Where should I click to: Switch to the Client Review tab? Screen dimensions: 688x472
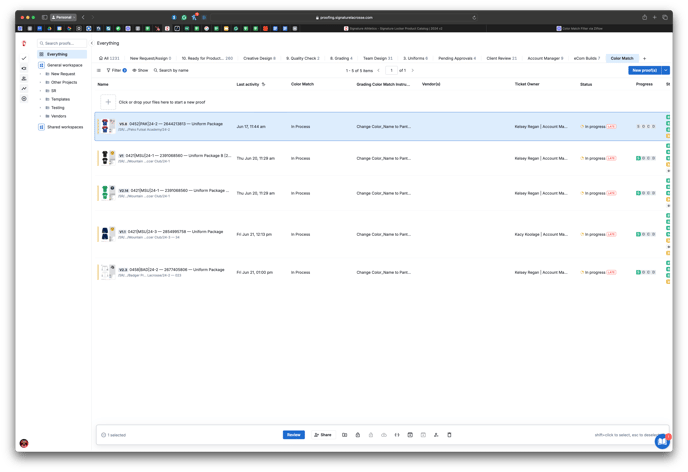coord(501,58)
